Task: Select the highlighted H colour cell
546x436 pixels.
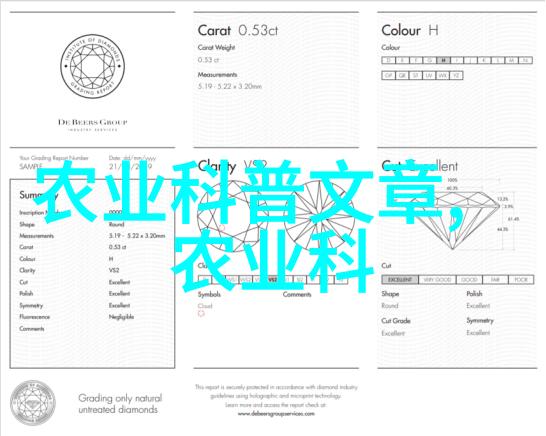Action: [x=443, y=60]
